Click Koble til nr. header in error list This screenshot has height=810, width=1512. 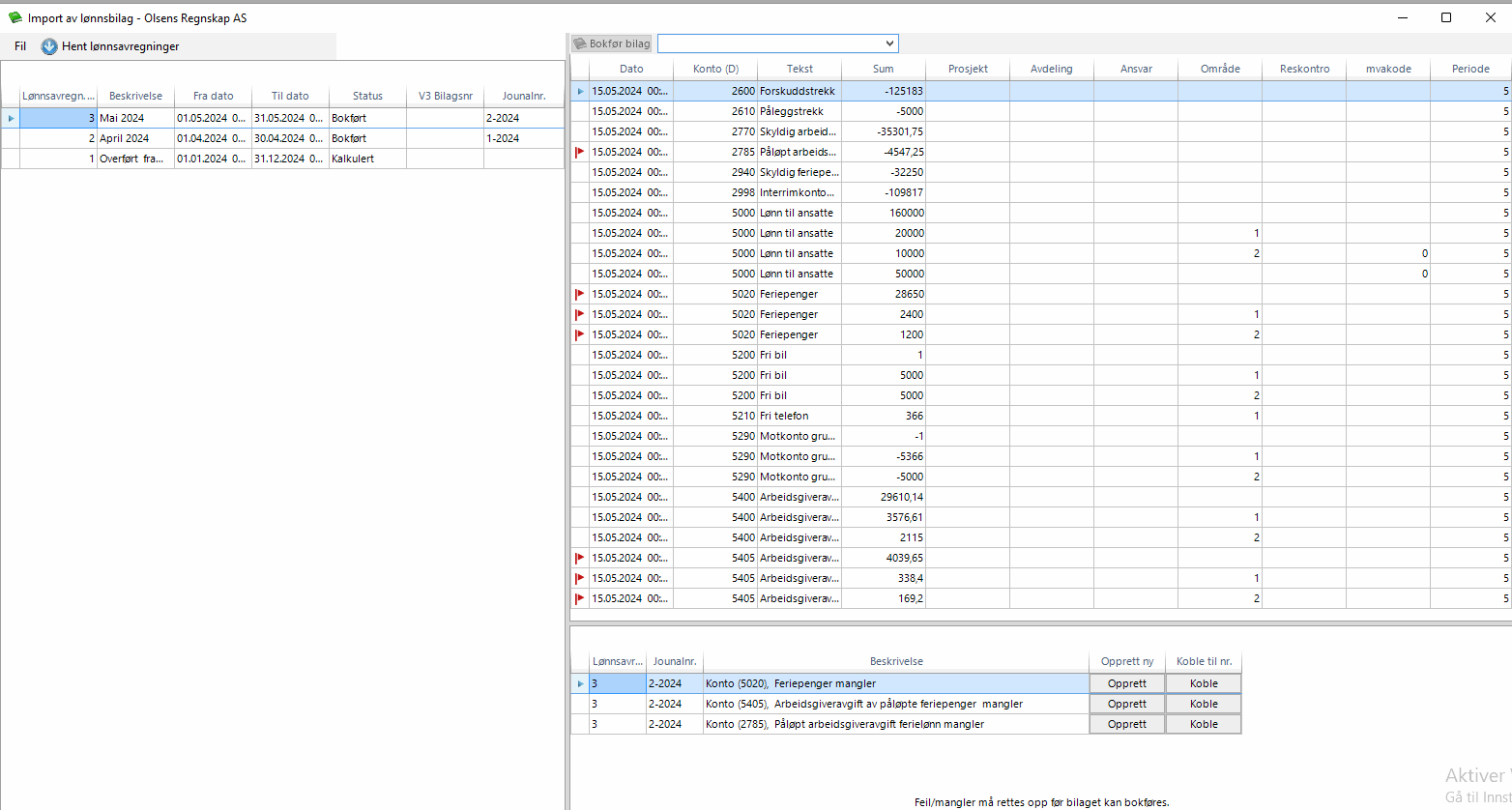point(1204,662)
